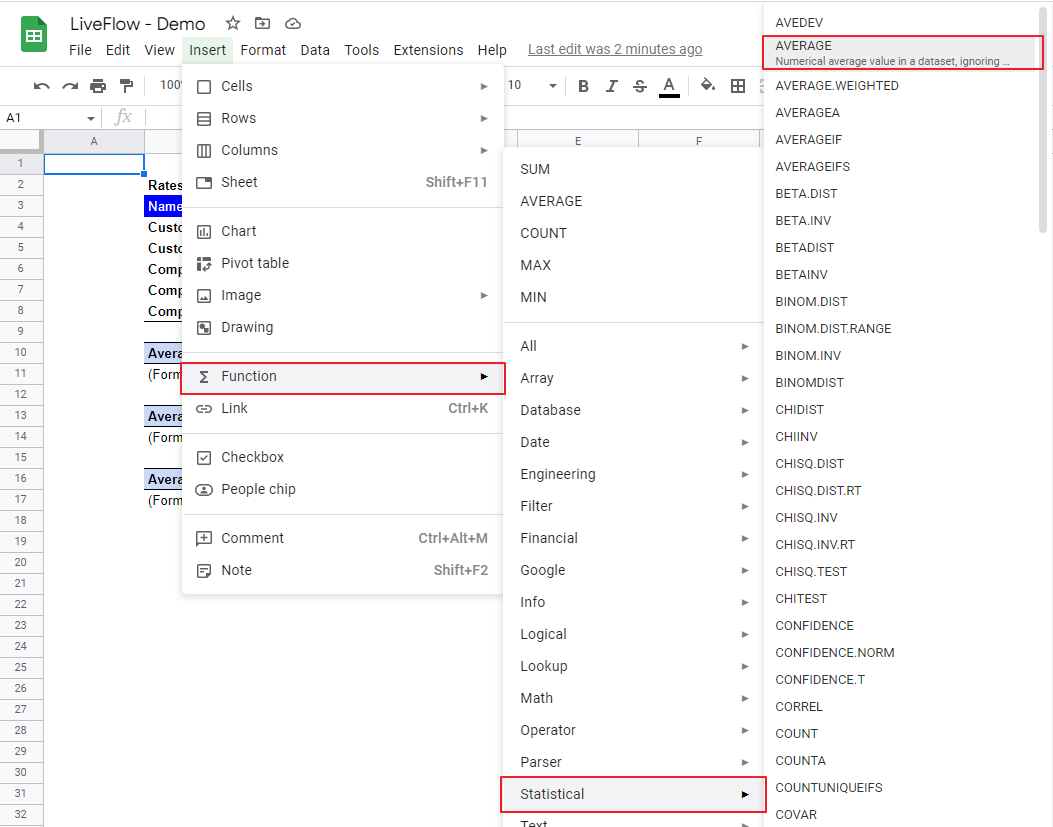Open the Name box dropdown
1053x827 pixels.
pos(90,118)
